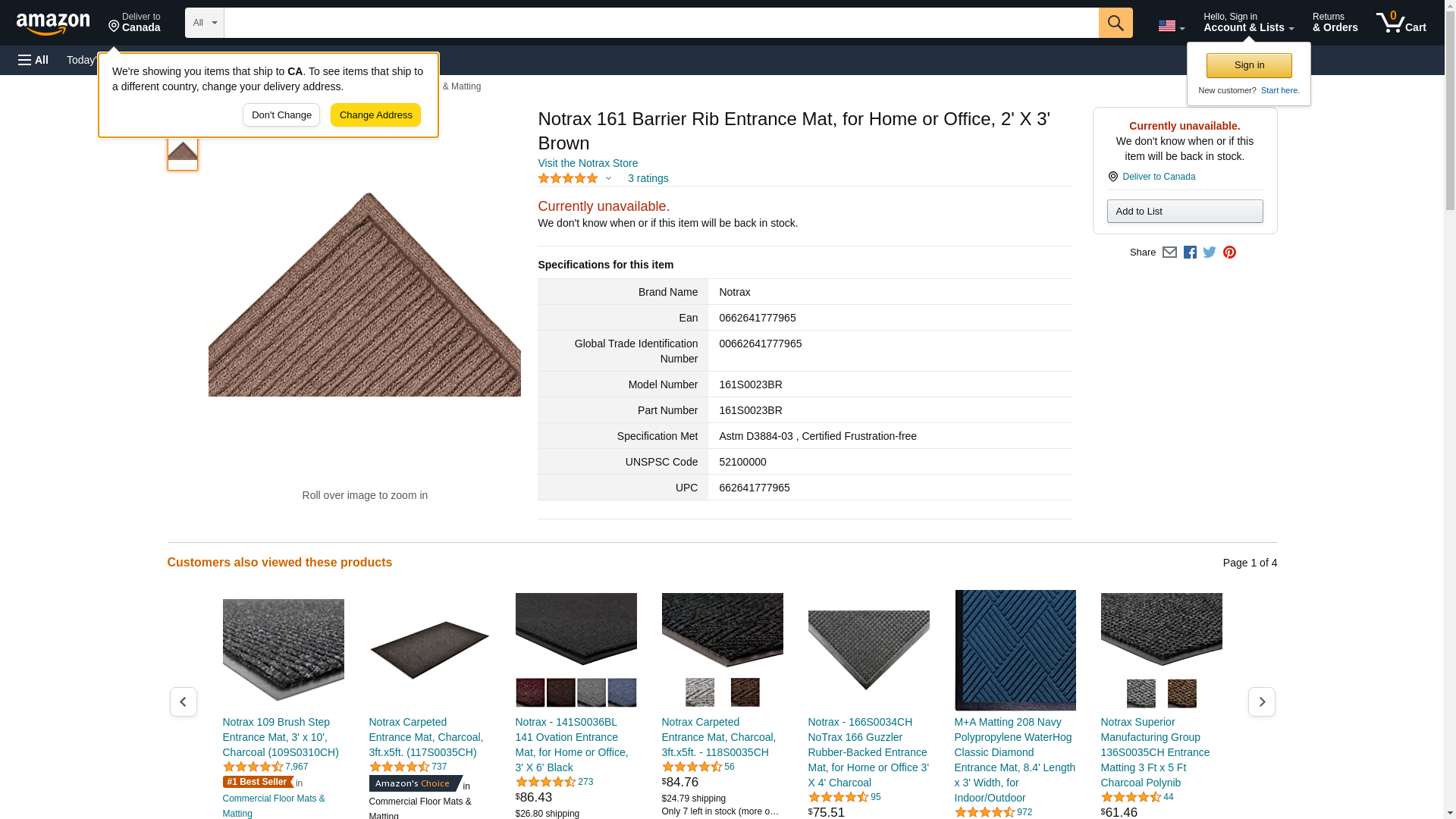This screenshot has height=819, width=1456.
Task: Open the All departments search dropdown
Action: [x=204, y=23]
